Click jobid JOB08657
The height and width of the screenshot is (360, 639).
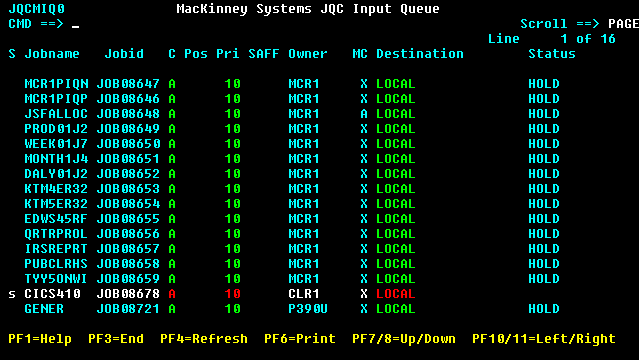click(128, 249)
